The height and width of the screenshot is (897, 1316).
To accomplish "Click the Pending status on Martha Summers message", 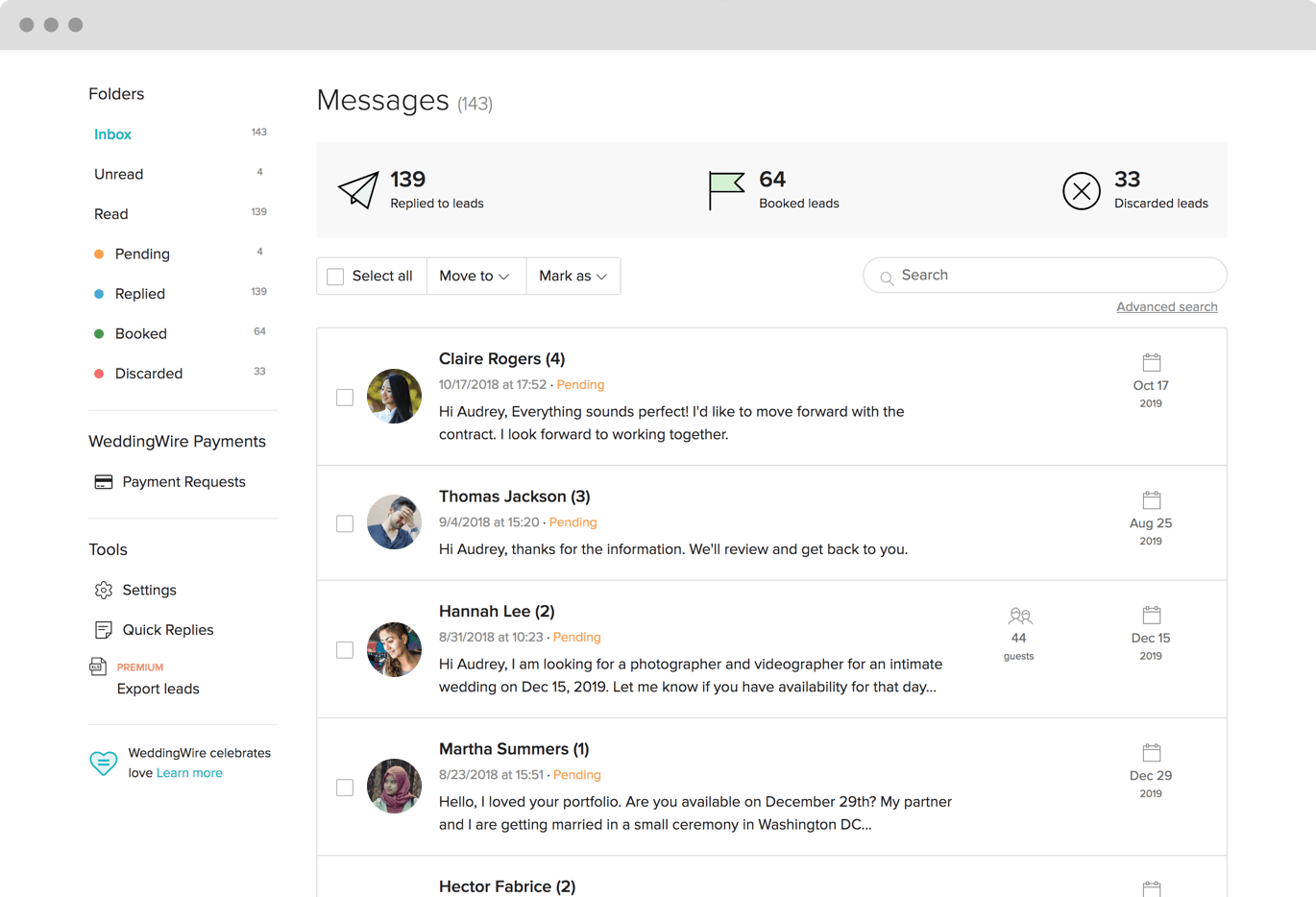I will coord(576,775).
